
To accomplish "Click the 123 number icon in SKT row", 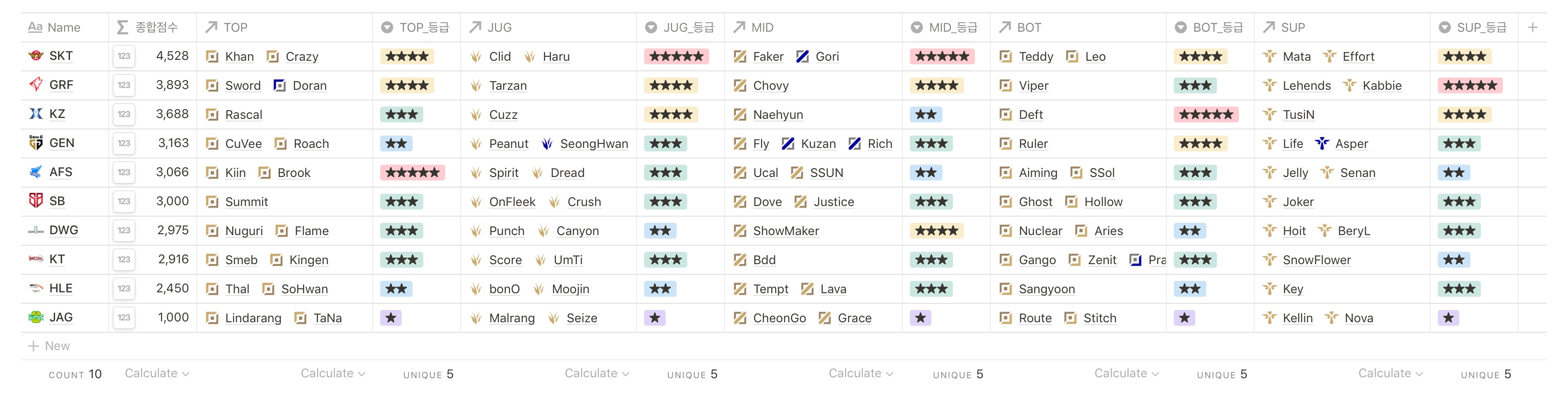I will [124, 56].
